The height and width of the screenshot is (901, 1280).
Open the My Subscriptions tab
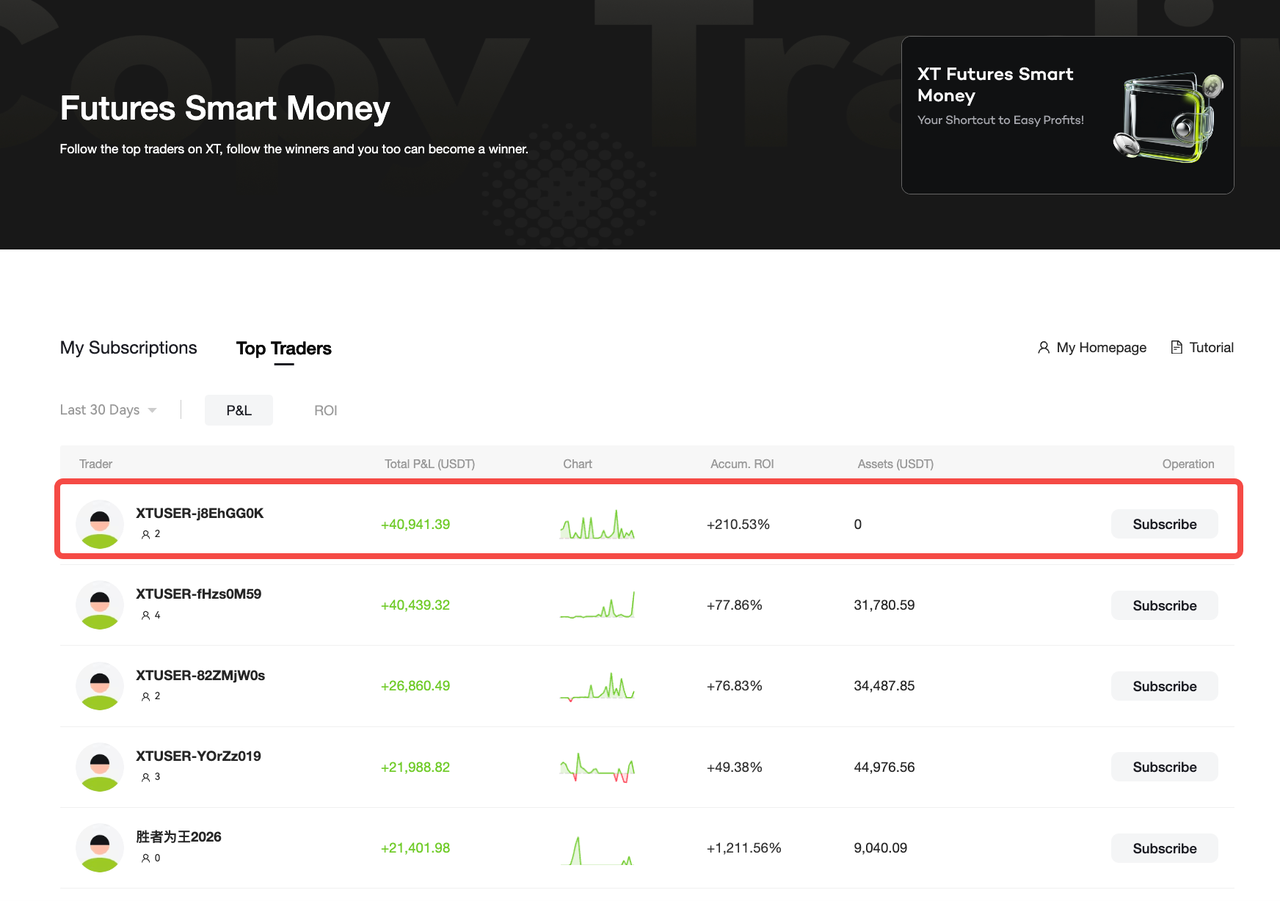(x=128, y=348)
